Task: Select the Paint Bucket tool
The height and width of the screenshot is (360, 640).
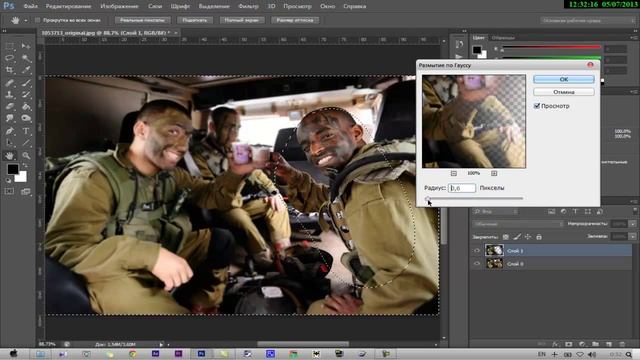Action: click(x=26, y=107)
